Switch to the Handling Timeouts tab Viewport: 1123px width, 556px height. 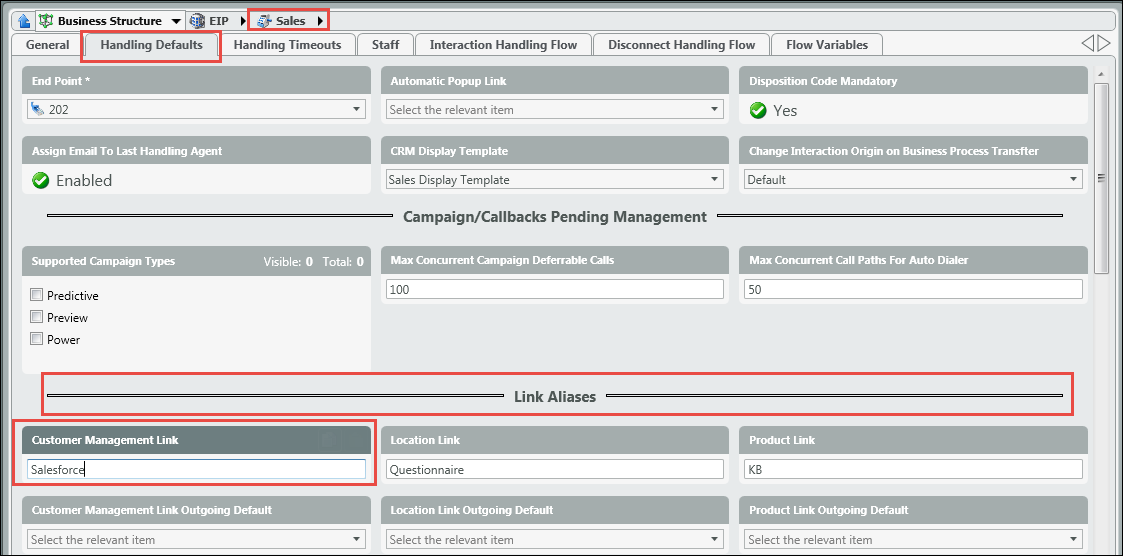pos(287,45)
